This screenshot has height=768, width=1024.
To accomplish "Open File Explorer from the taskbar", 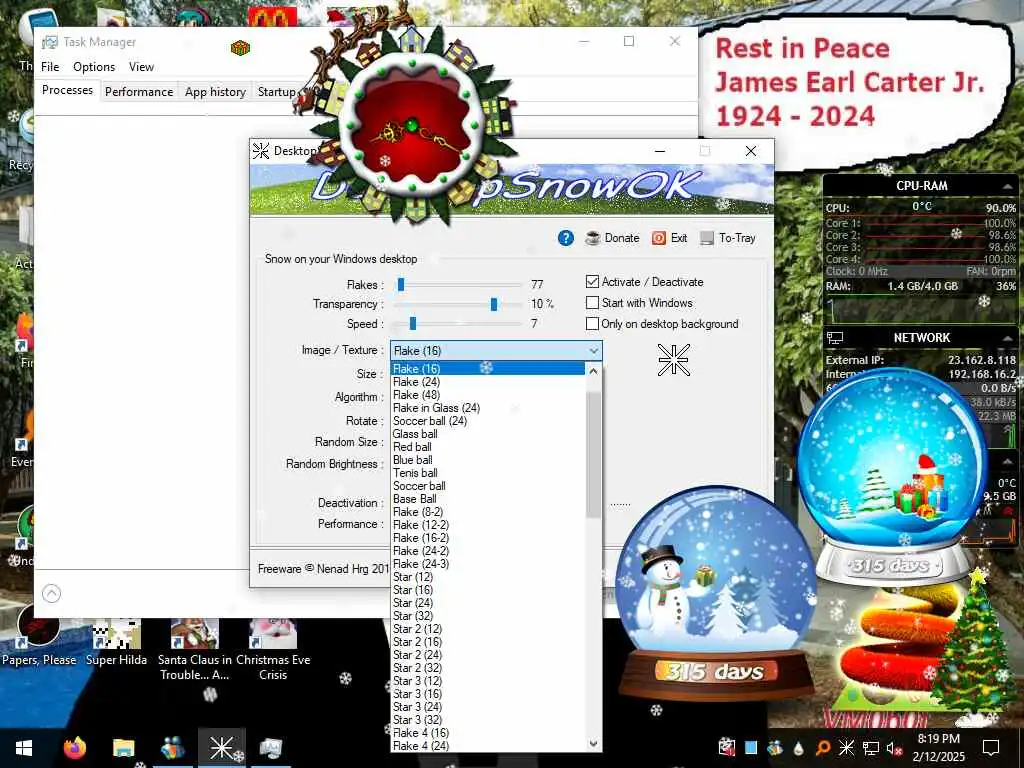I will point(123,748).
